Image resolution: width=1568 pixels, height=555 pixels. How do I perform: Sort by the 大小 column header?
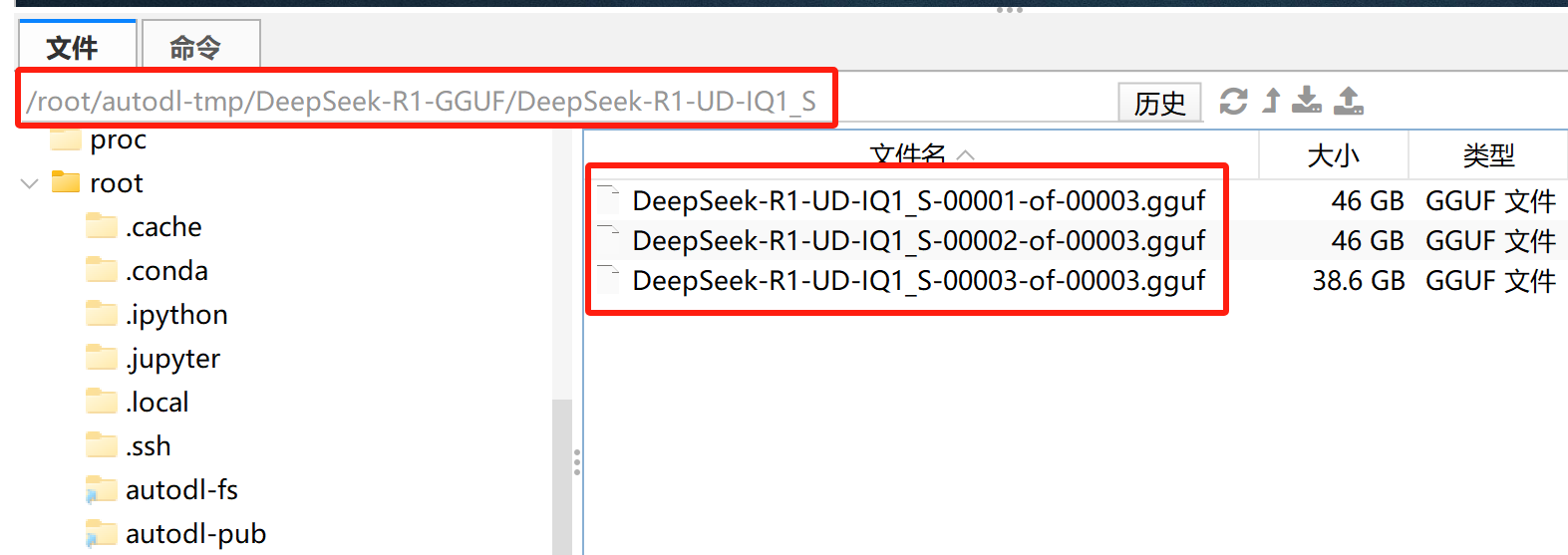click(x=1334, y=155)
